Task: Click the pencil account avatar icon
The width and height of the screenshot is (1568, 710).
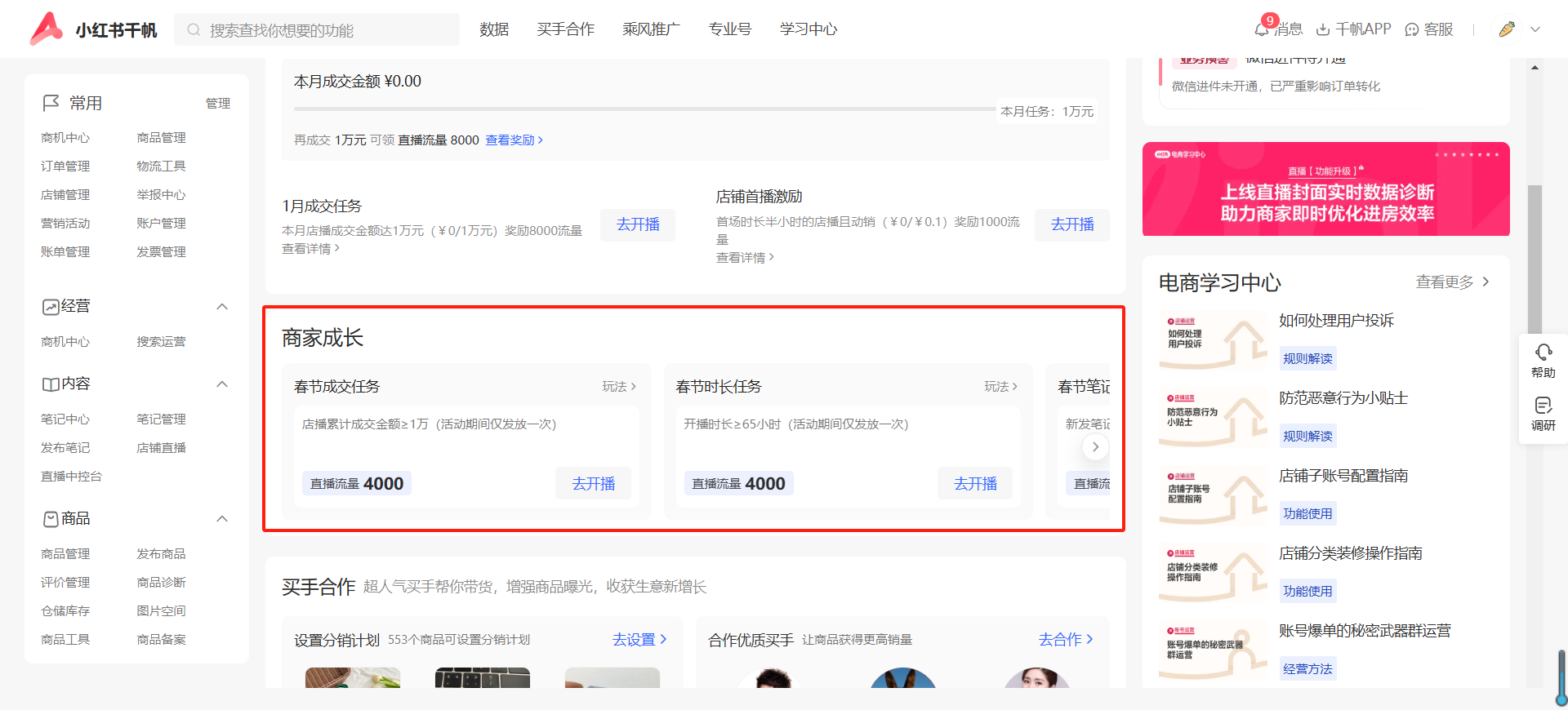Action: click(x=1507, y=29)
